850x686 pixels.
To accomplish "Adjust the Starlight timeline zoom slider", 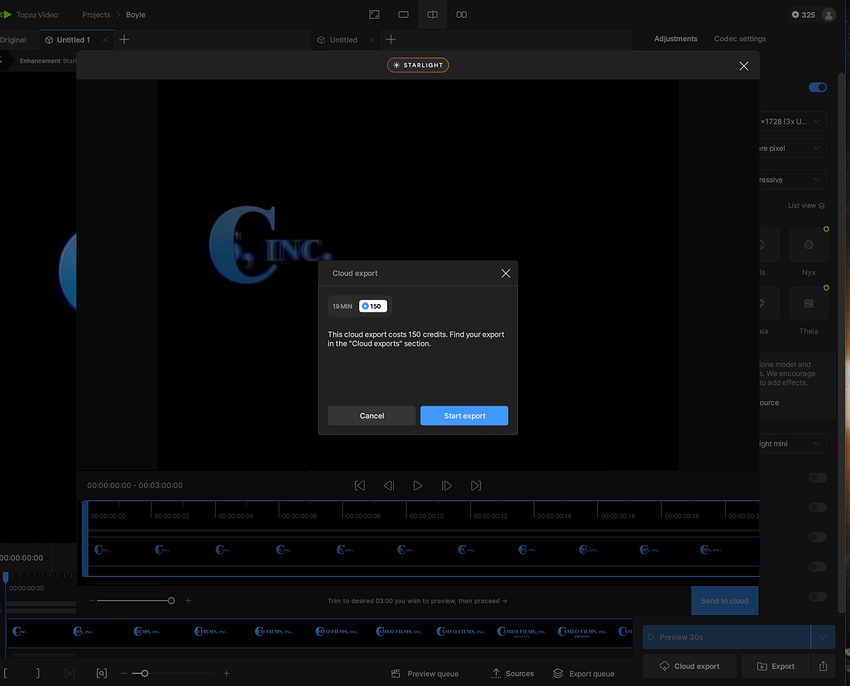I will pyautogui.click(x=171, y=600).
